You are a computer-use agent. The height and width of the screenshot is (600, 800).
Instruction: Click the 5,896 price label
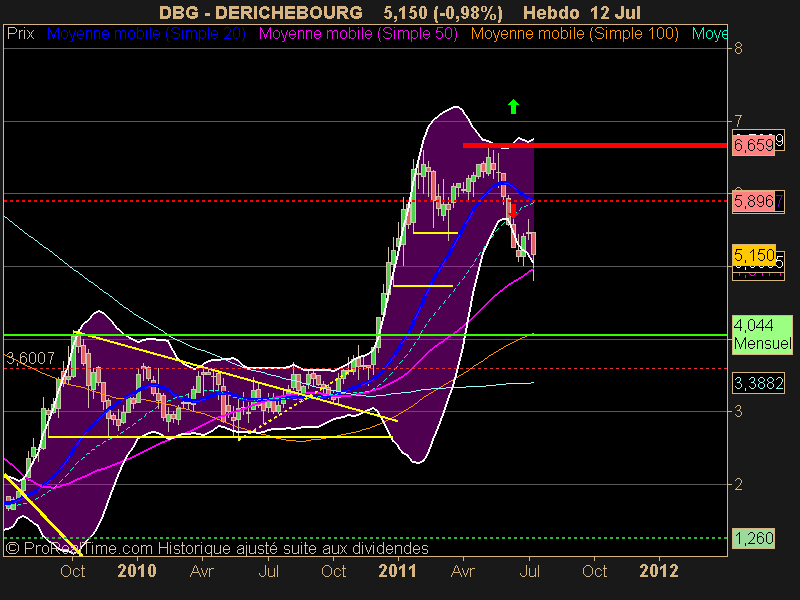(753, 201)
